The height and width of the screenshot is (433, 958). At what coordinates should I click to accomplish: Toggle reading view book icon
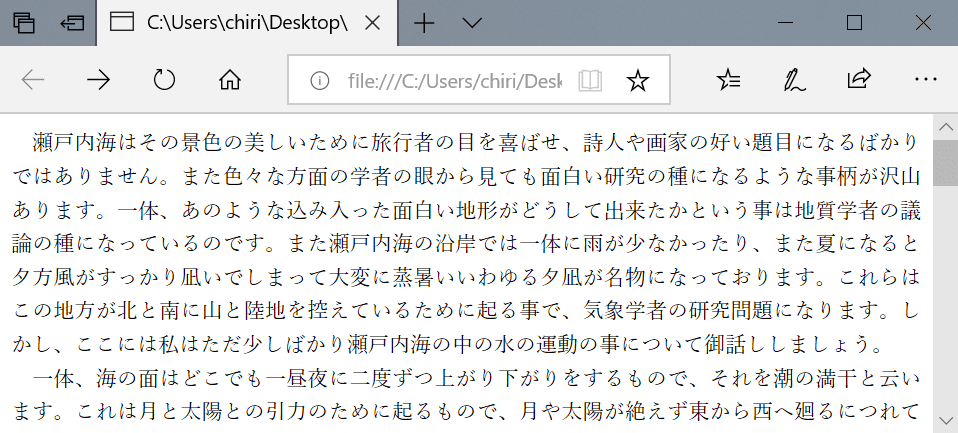[590, 80]
